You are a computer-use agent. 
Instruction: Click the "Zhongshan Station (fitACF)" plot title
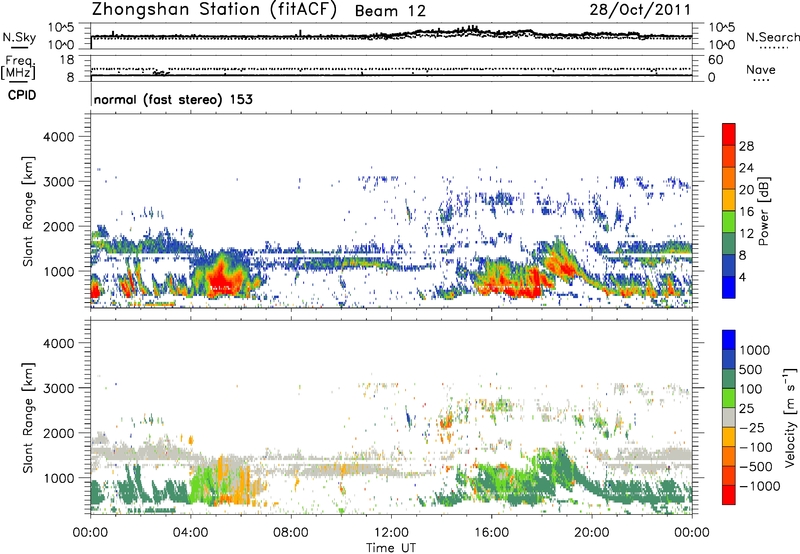click(x=214, y=9)
